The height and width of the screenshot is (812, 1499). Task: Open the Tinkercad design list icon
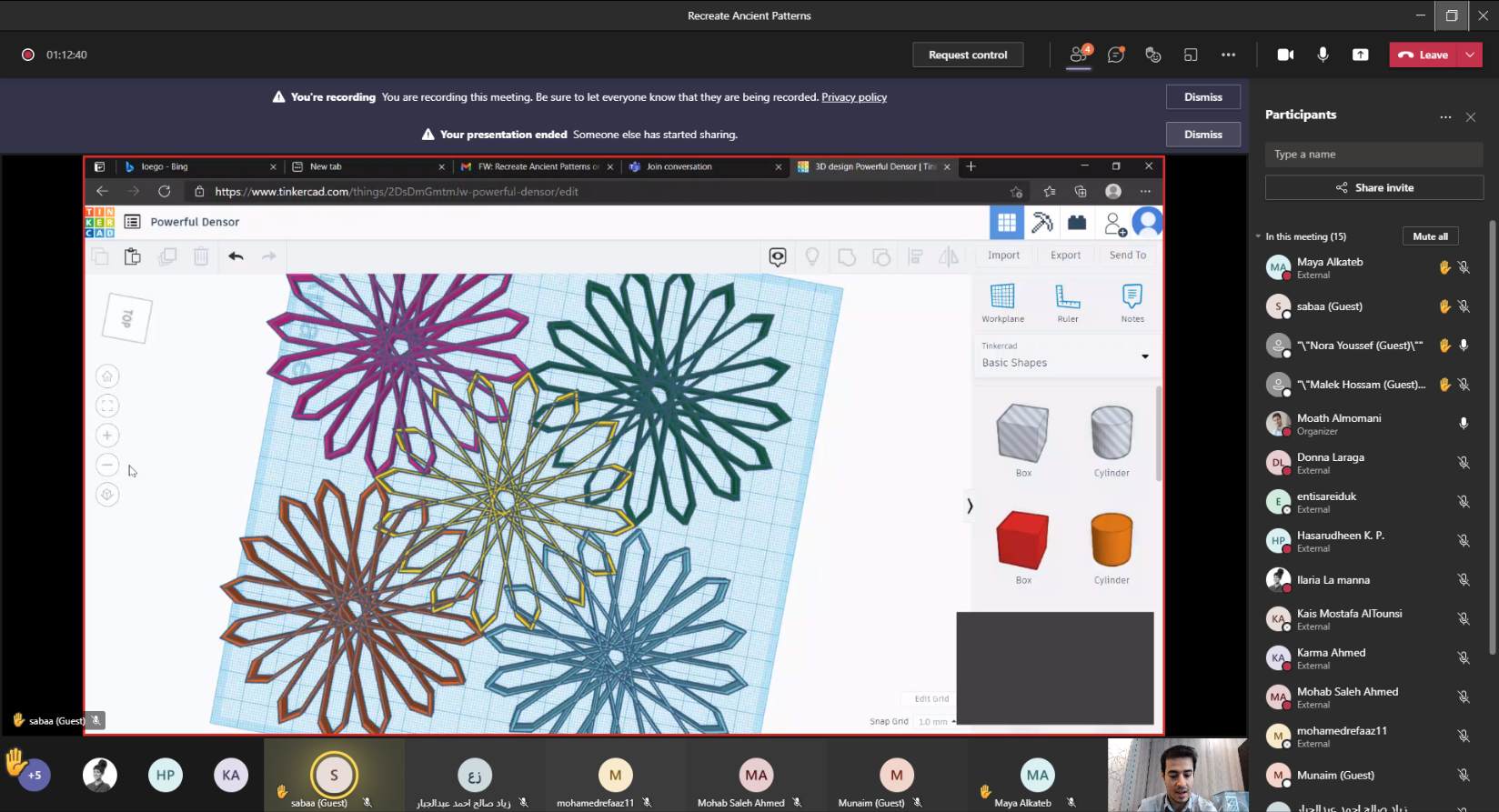coord(132,222)
